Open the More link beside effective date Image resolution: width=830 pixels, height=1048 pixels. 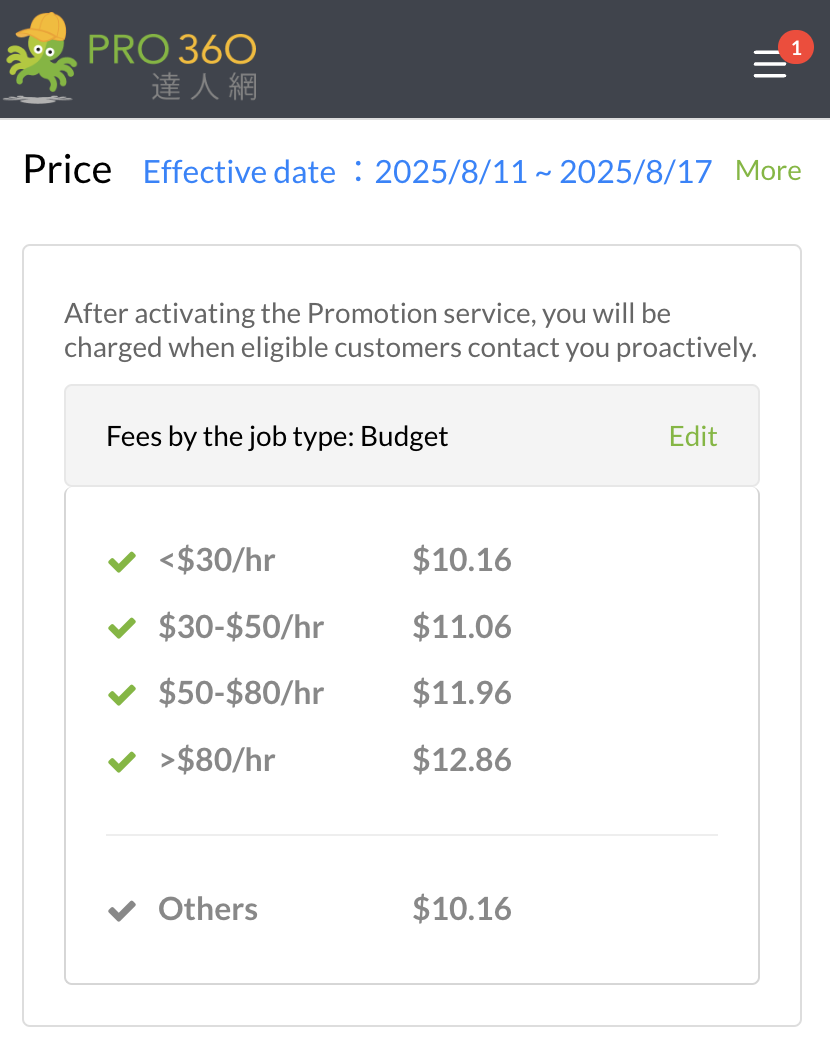[x=768, y=171]
